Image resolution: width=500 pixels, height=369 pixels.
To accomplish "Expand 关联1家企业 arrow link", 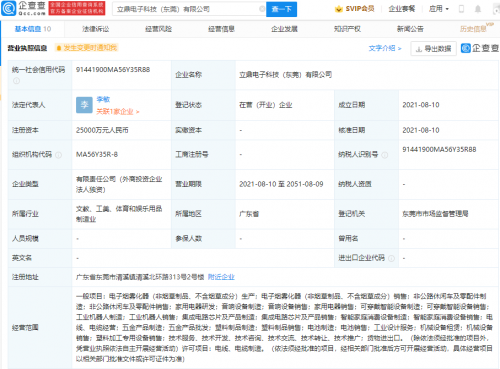I will 118,112.
